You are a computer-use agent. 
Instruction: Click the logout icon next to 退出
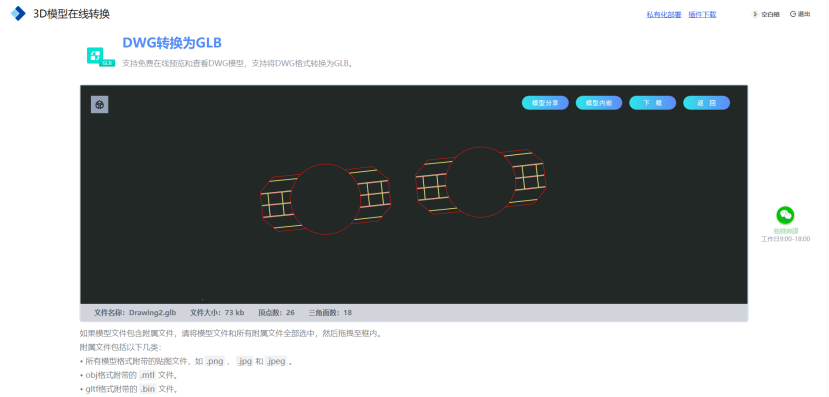(793, 14)
